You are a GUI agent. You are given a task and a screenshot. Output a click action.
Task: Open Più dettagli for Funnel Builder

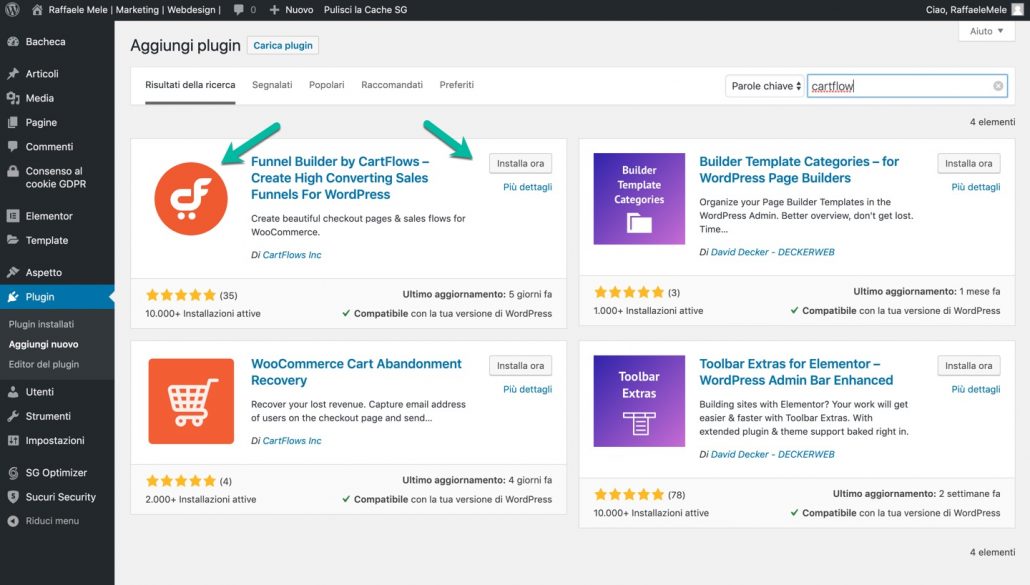tap(527, 187)
